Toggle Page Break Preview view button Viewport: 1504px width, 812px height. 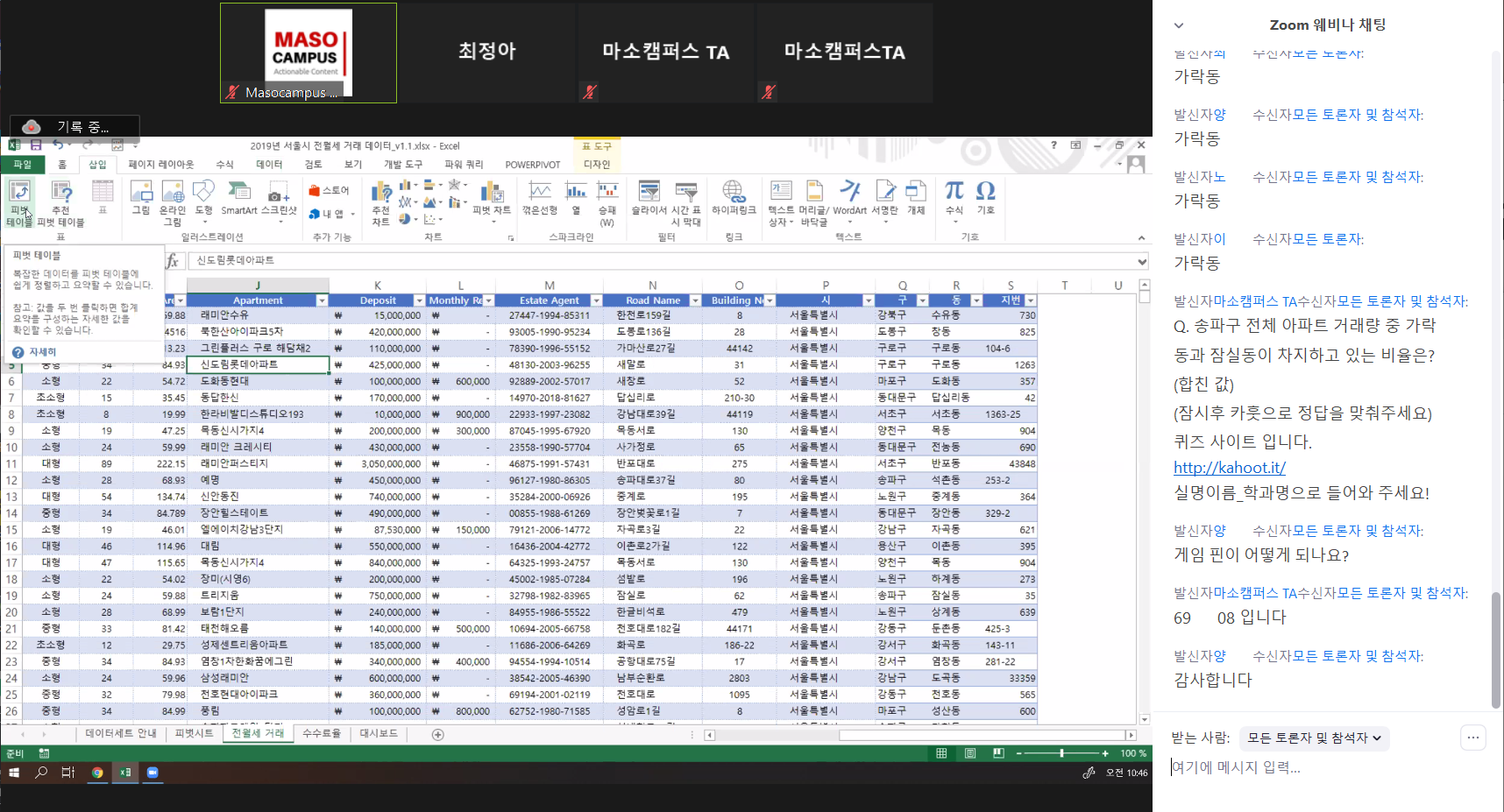pyautogui.click(x=998, y=753)
